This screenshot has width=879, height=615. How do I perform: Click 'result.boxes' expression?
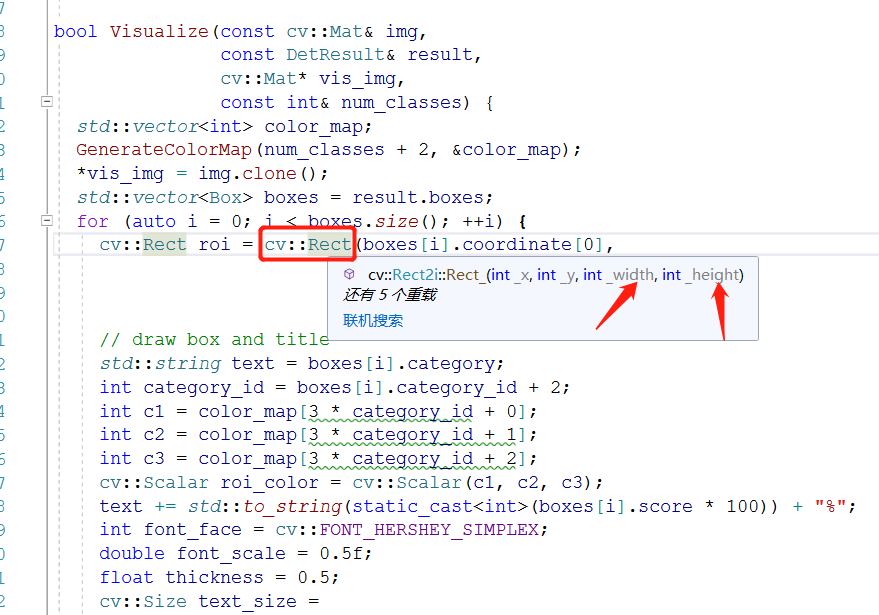tap(418, 197)
